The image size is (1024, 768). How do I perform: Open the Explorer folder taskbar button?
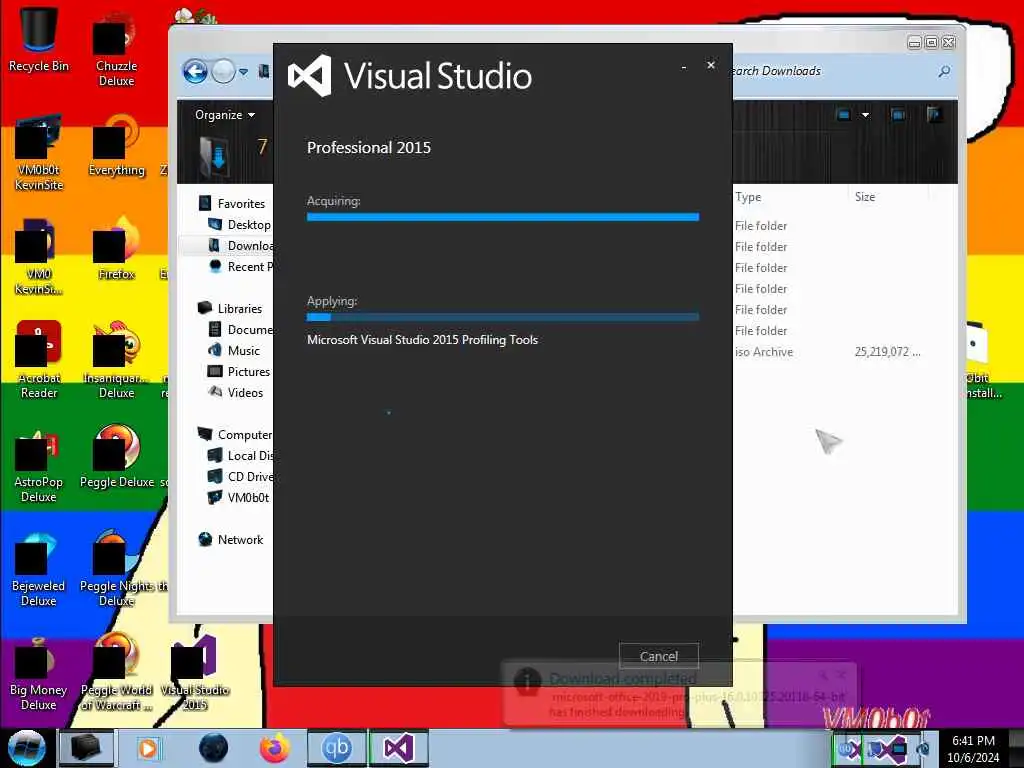pos(86,748)
